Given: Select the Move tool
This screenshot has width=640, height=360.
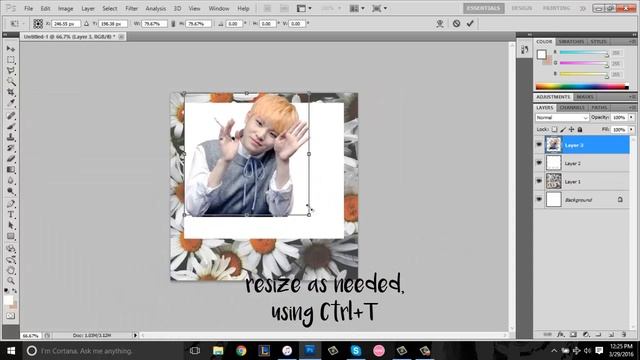Looking at the screenshot, I should (x=11, y=49).
